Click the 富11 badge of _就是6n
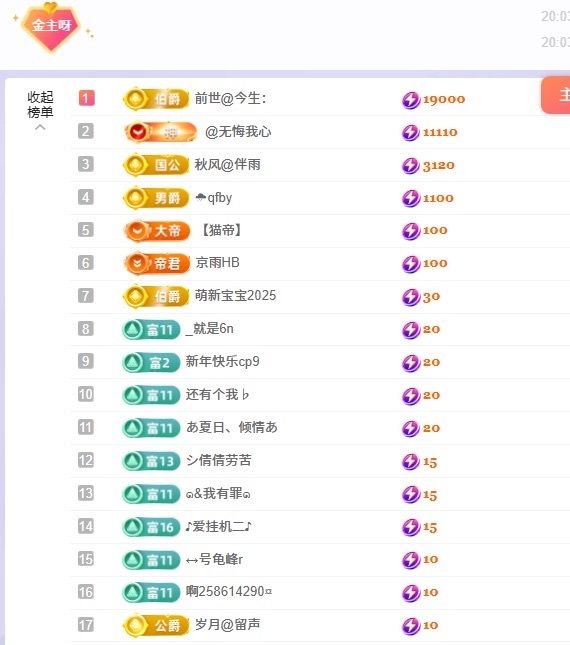The height and width of the screenshot is (645, 570). (151, 329)
